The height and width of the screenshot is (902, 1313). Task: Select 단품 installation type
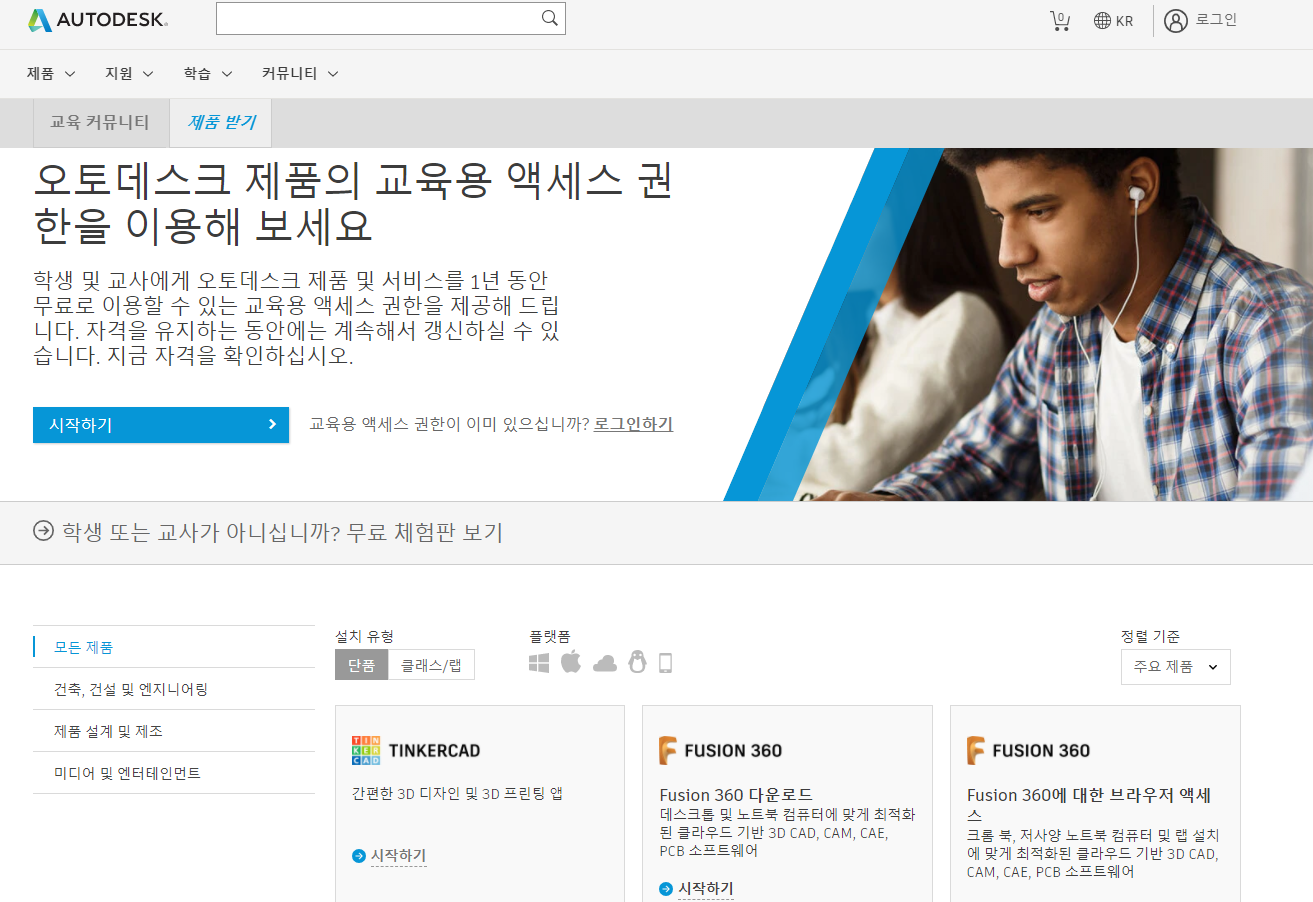pos(361,665)
